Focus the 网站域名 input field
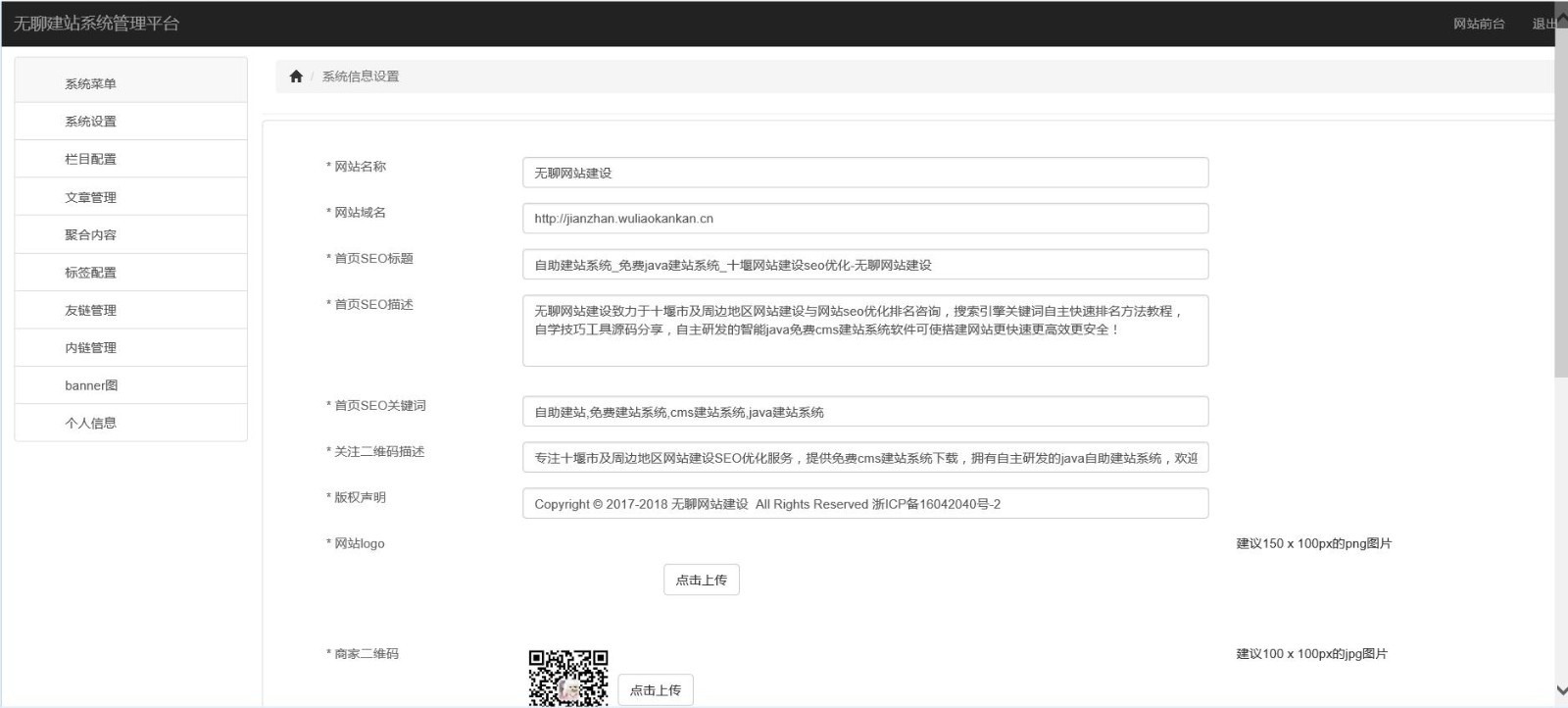Screen dimensions: 1568x708 click(x=865, y=219)
